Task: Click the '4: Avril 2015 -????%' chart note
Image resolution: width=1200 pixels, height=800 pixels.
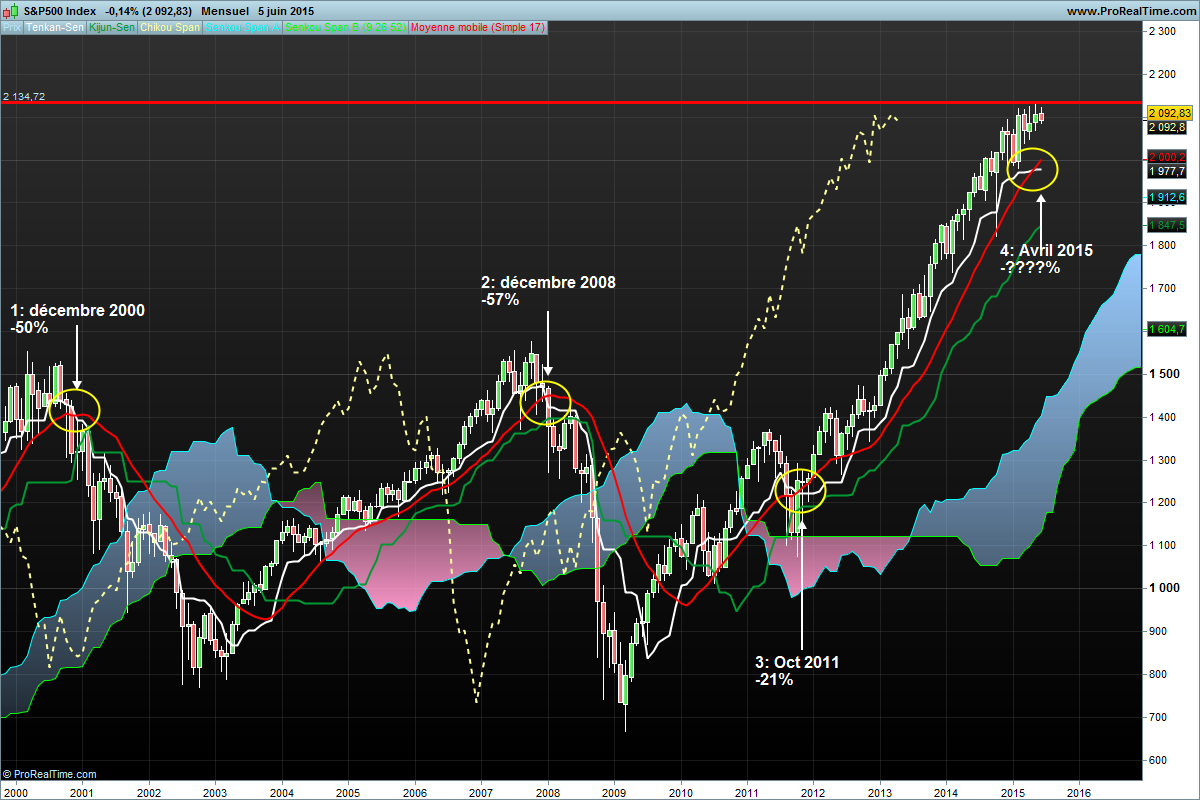Action: (1046, 259)
